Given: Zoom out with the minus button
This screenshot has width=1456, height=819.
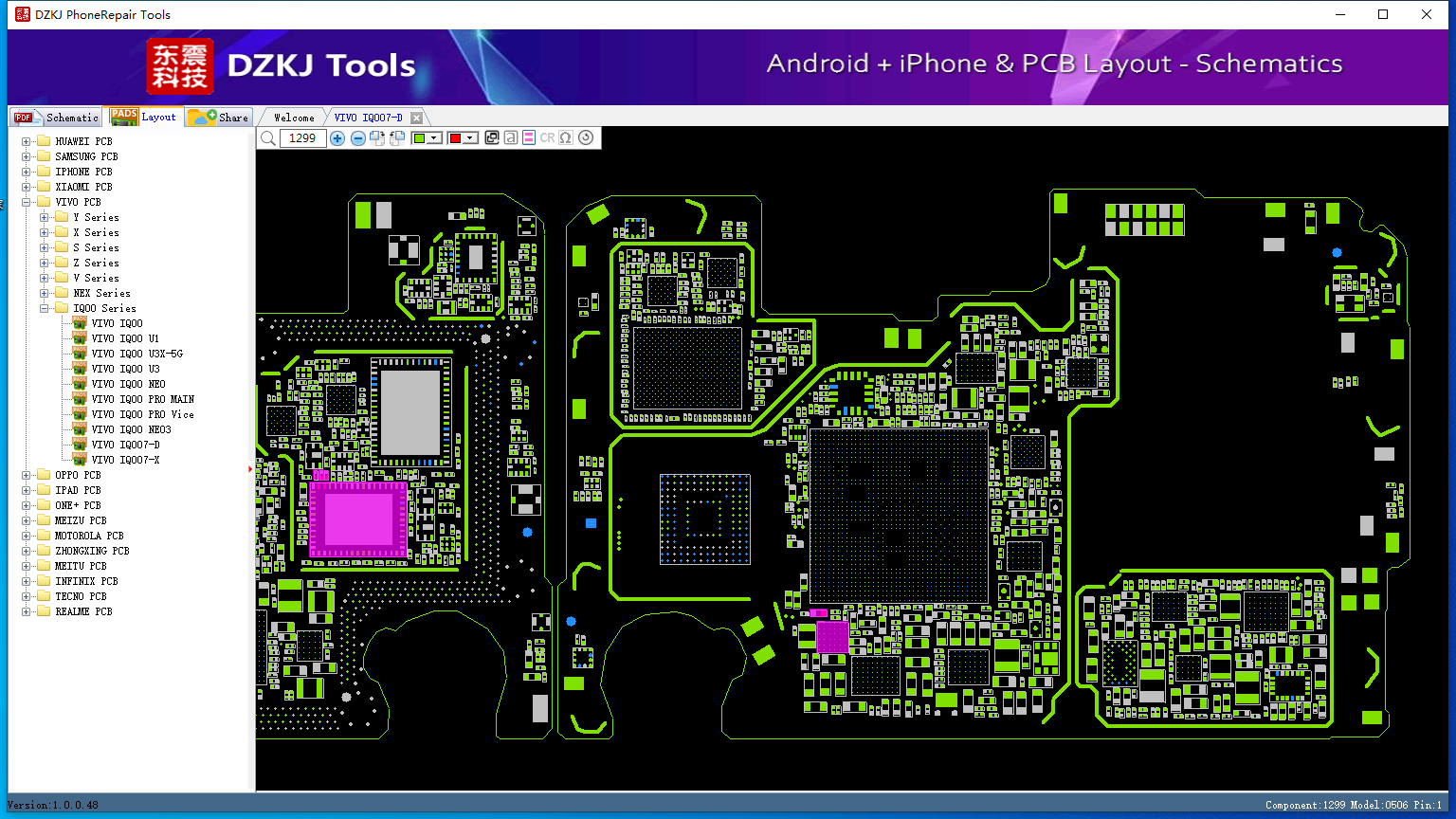Looking at the screenshot, I should (357, 138).
